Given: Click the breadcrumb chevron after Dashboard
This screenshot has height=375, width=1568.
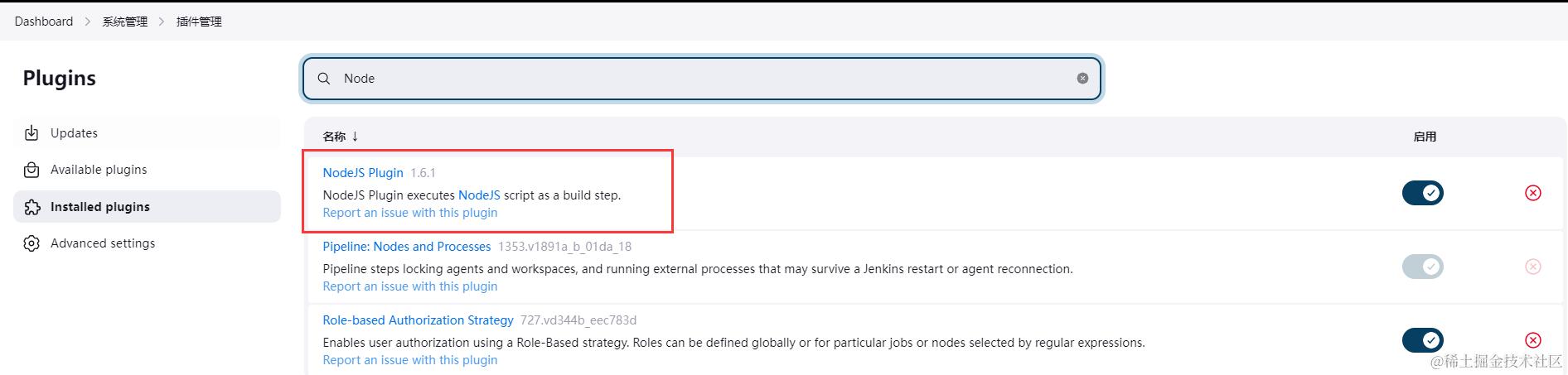Looking at the screenshot, I should click(88, 22).
